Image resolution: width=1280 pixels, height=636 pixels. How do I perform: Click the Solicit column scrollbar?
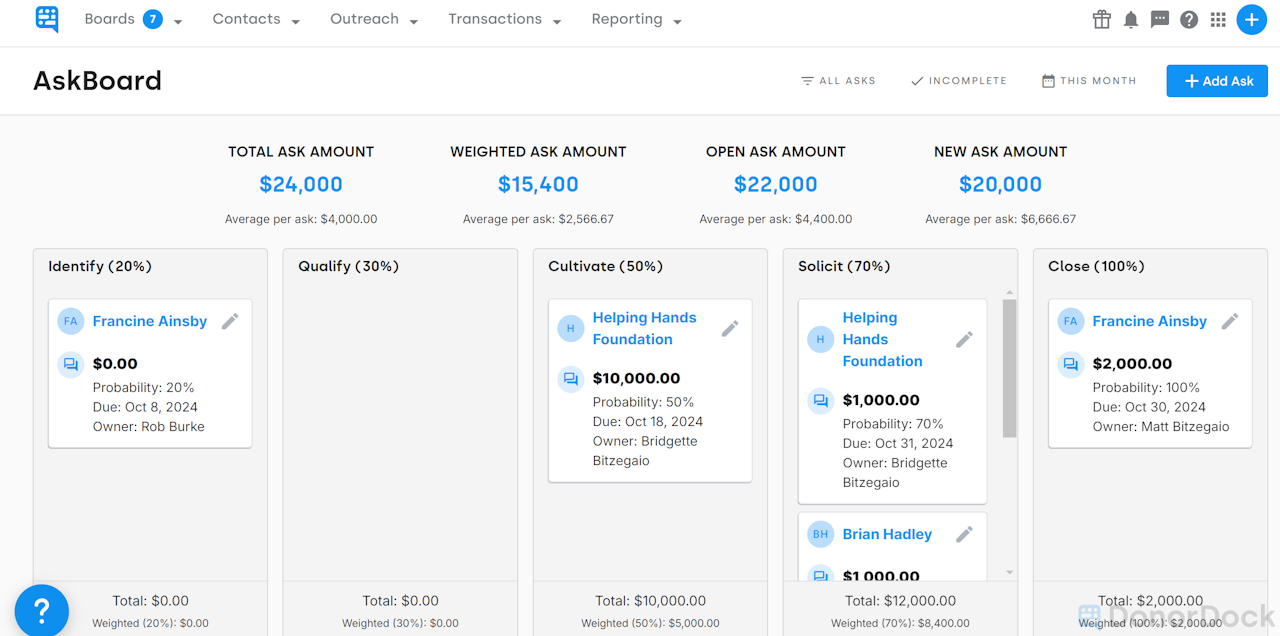point(1010,368)
